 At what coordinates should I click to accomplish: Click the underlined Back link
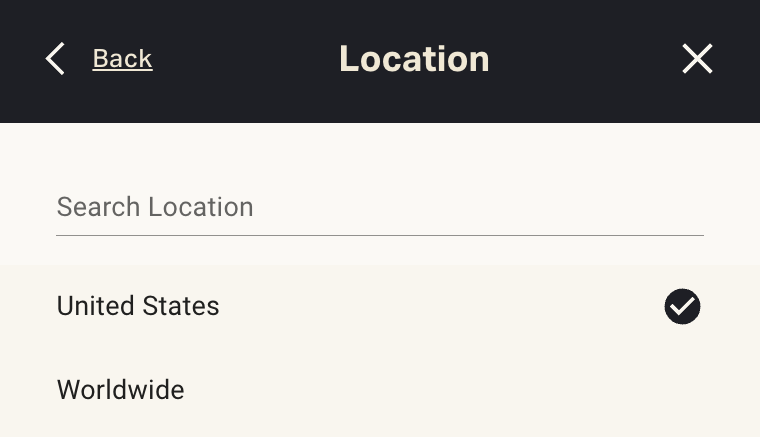pos(122,59)
